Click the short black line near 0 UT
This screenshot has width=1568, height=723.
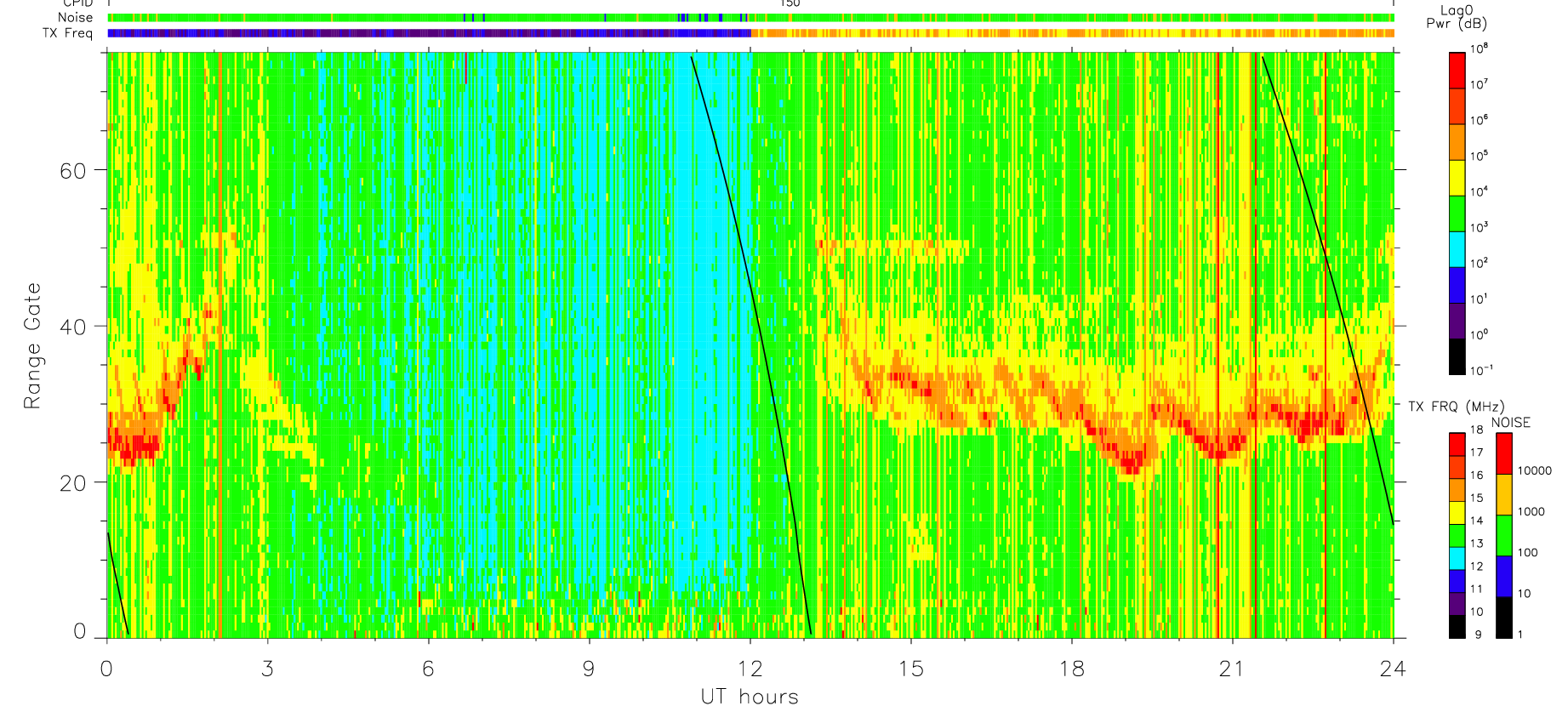tap(117, 584)
